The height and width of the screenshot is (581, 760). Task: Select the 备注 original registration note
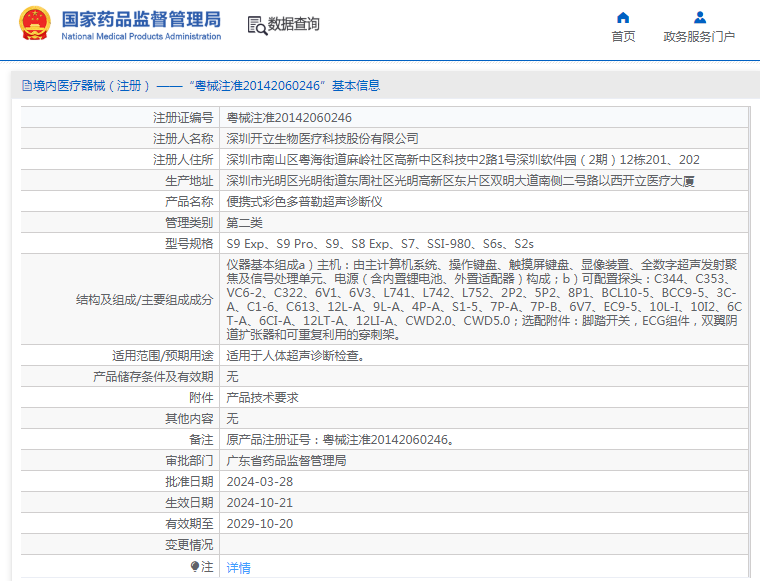(x=340, y=440)
